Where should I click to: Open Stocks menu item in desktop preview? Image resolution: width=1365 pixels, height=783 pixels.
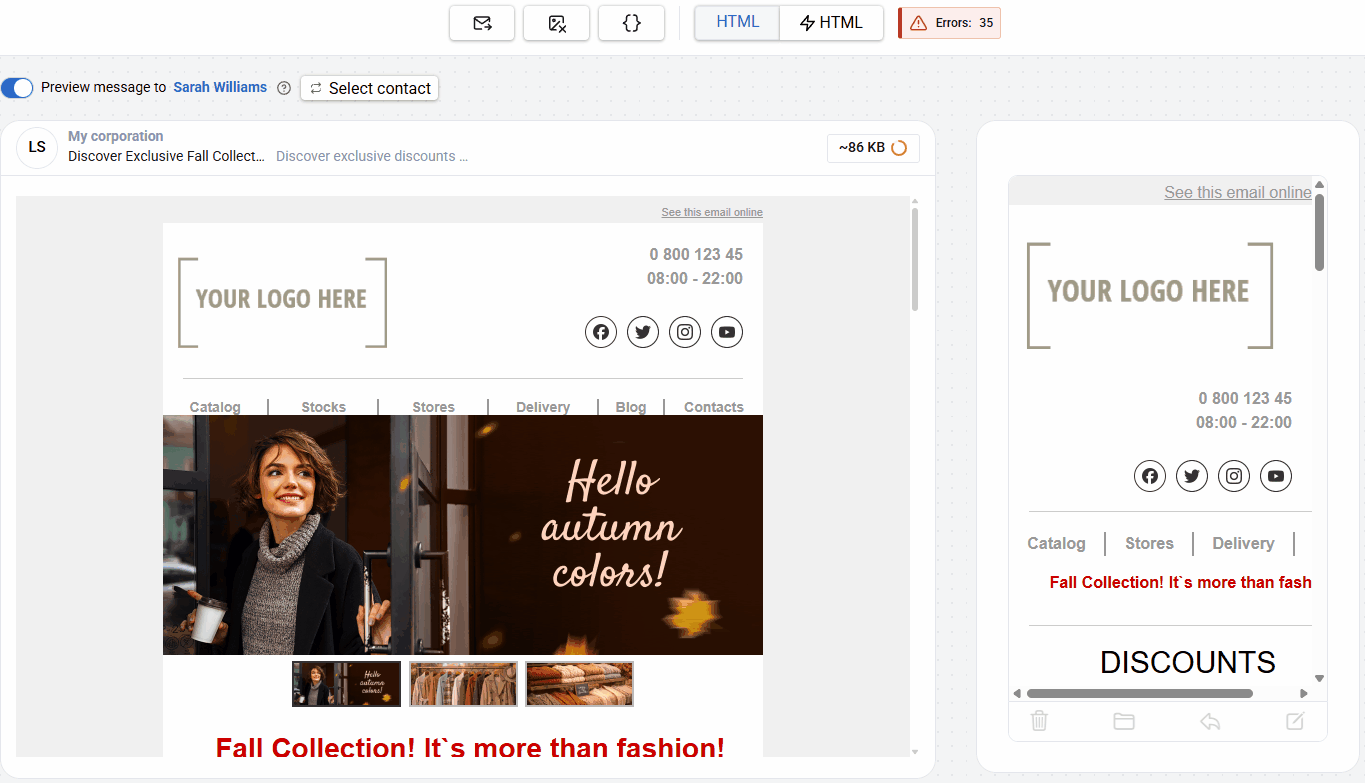click(323, 407)
